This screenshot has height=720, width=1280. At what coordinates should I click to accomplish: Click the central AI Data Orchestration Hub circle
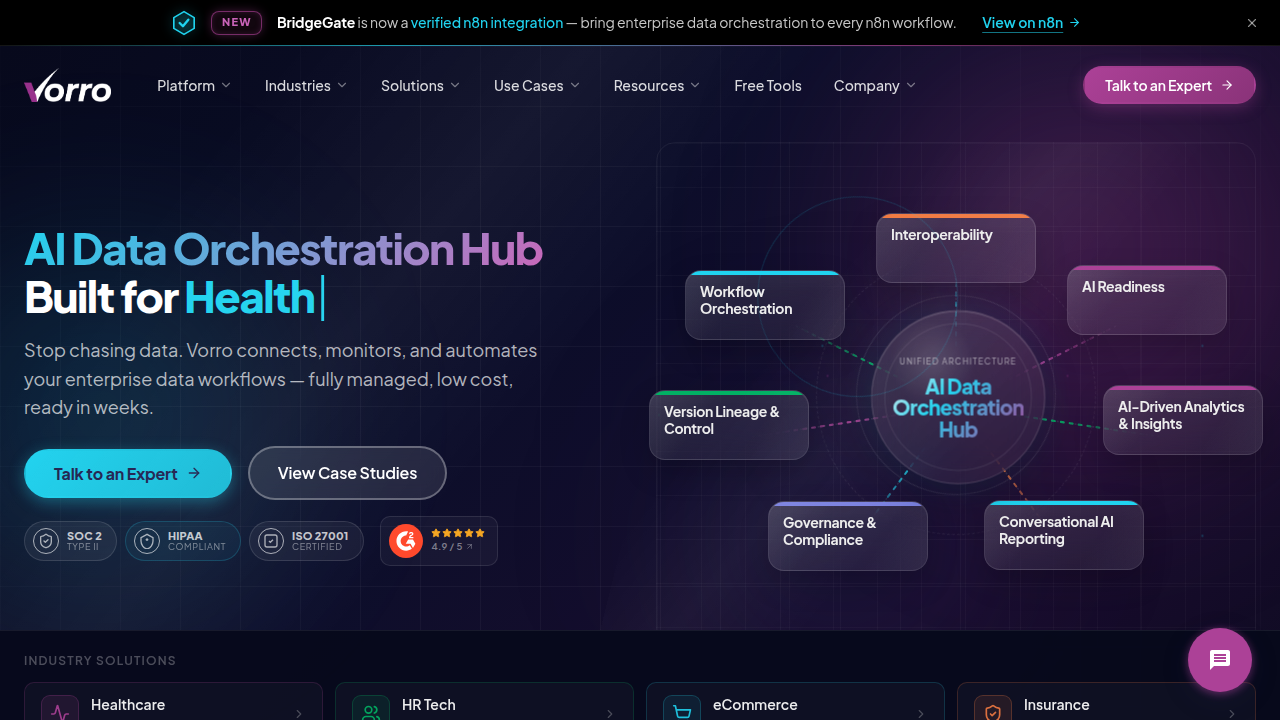(x=957, y=398)
